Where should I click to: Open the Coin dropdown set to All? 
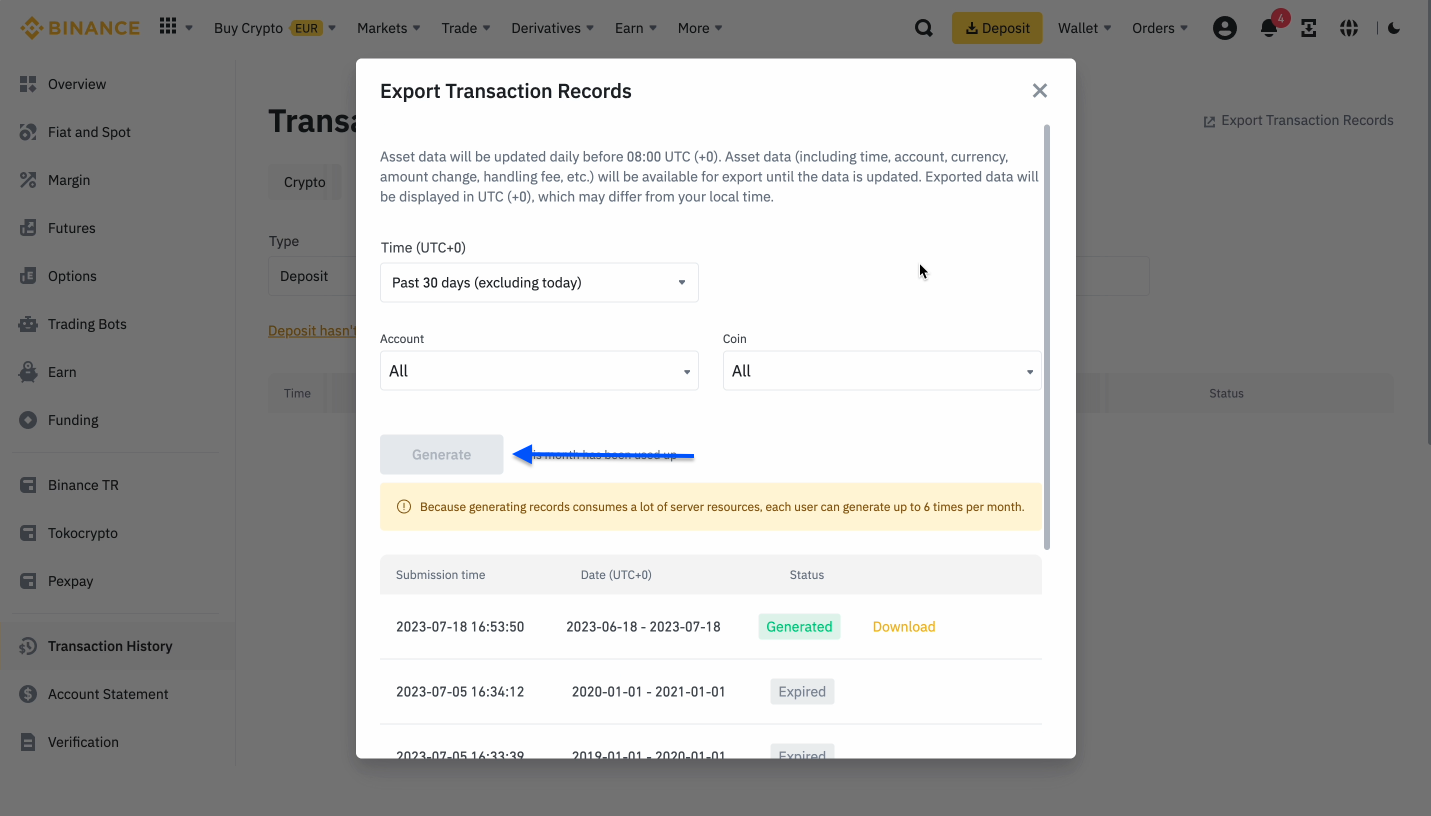click(882, 371)
